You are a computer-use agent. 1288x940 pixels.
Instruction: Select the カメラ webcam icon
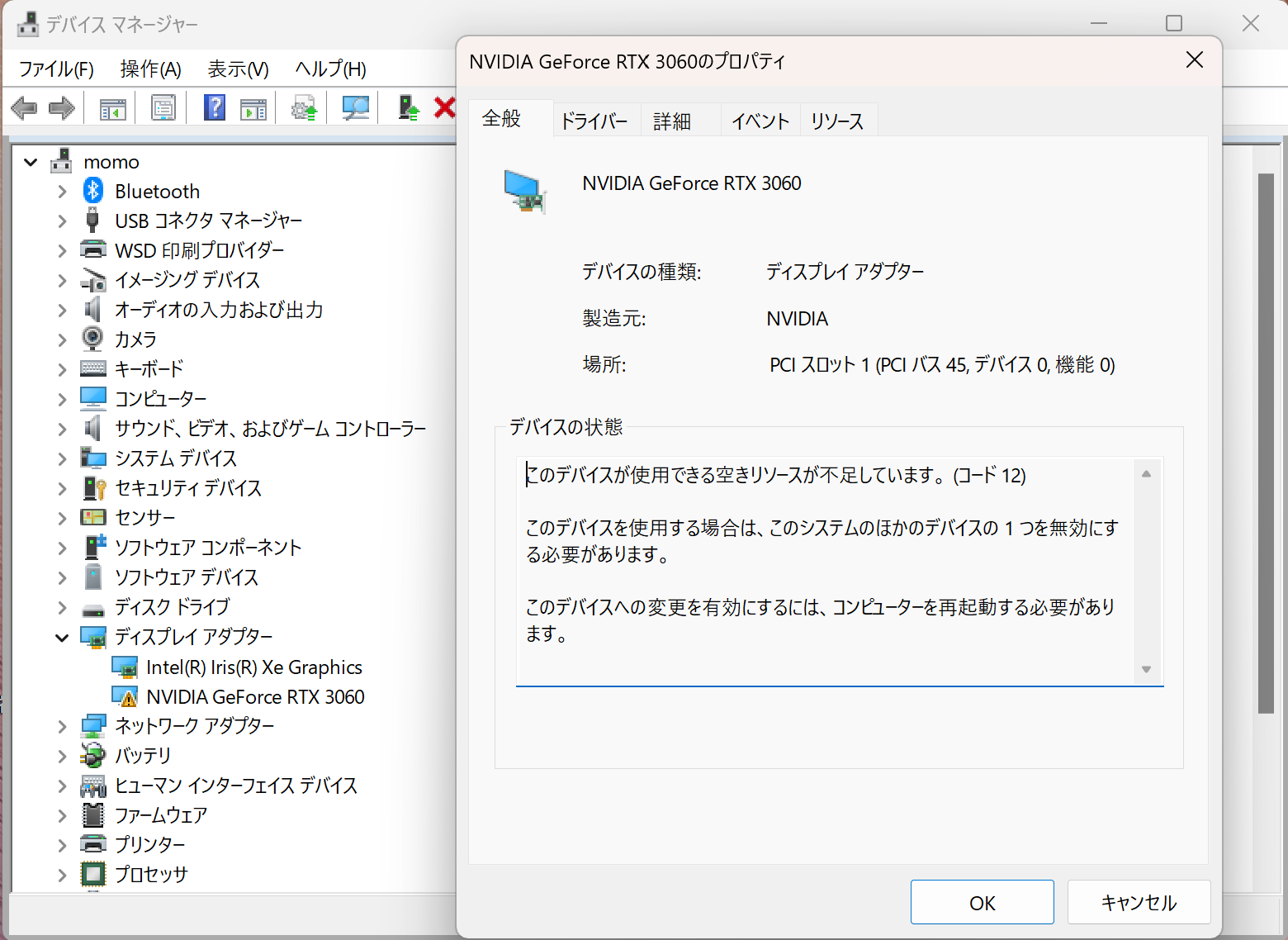(x=92, y=339)
